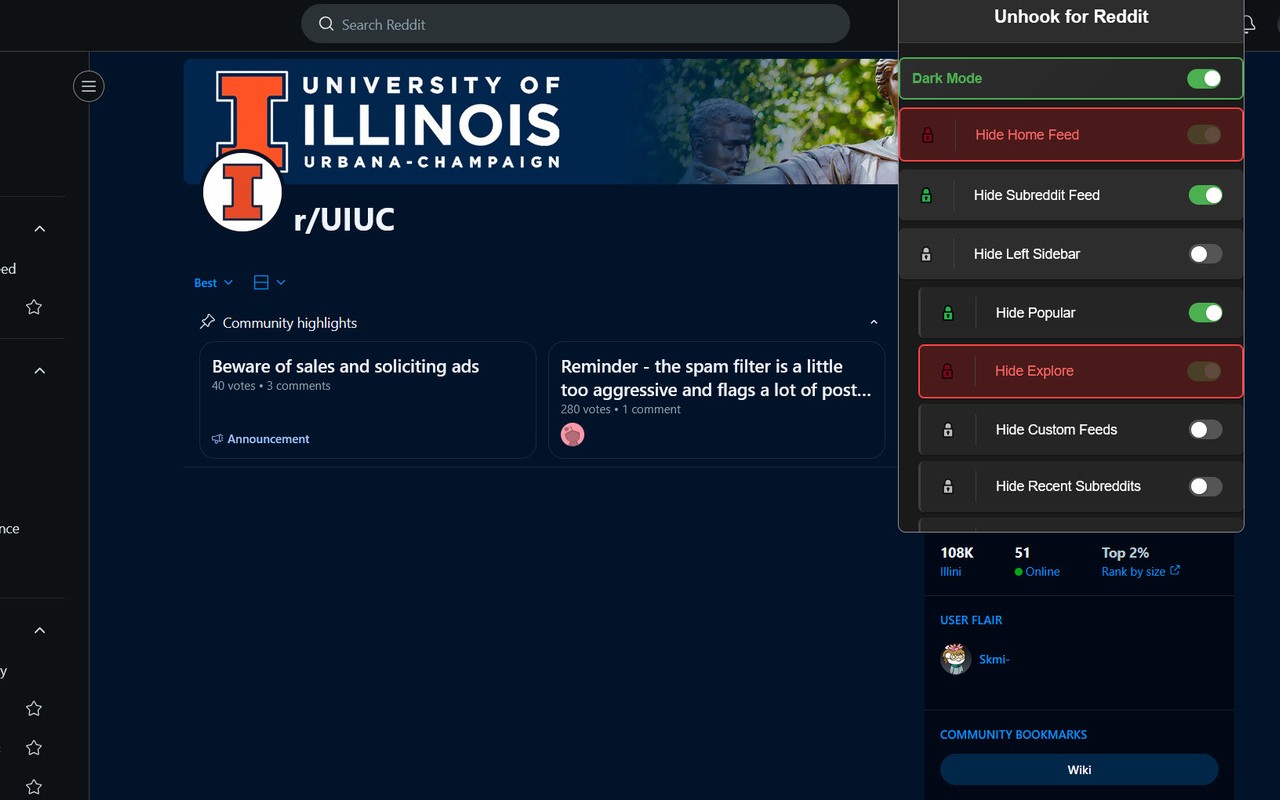Open the post layout view dropdown
Screen dimensions: 1280x800
[x=269, y=283]
